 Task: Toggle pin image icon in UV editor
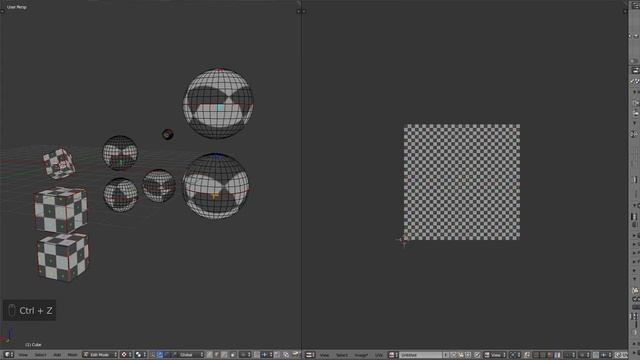[477, 355]
